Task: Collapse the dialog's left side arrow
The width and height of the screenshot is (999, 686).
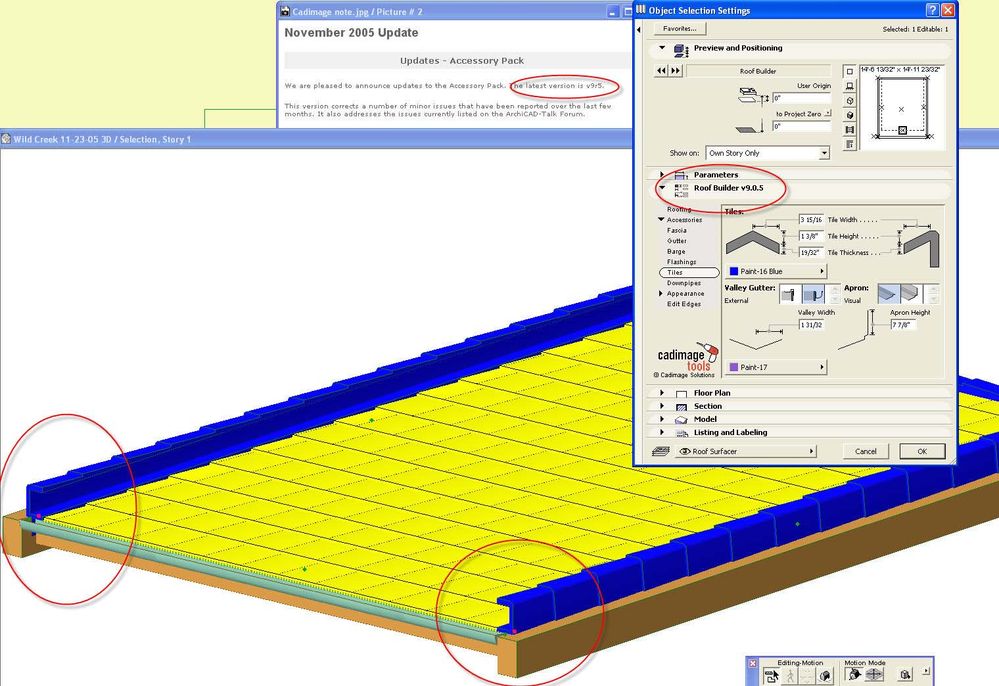Action: click(x=639, y=29)
